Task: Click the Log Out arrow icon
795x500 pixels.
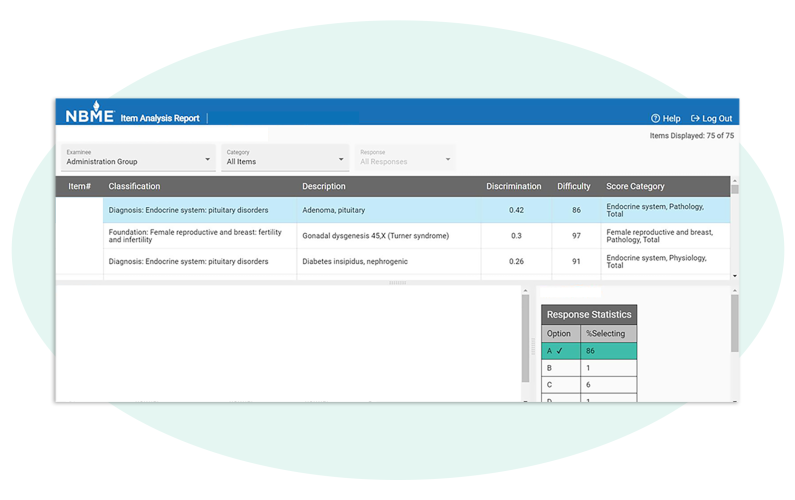Action: (695, 118)
